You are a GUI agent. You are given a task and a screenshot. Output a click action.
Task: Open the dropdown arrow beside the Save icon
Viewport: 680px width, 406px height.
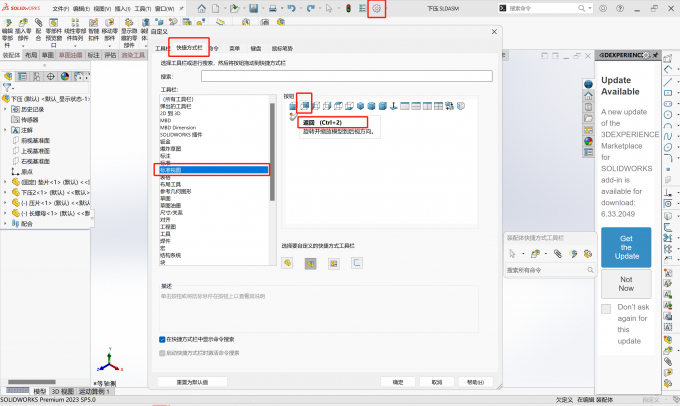262,9
